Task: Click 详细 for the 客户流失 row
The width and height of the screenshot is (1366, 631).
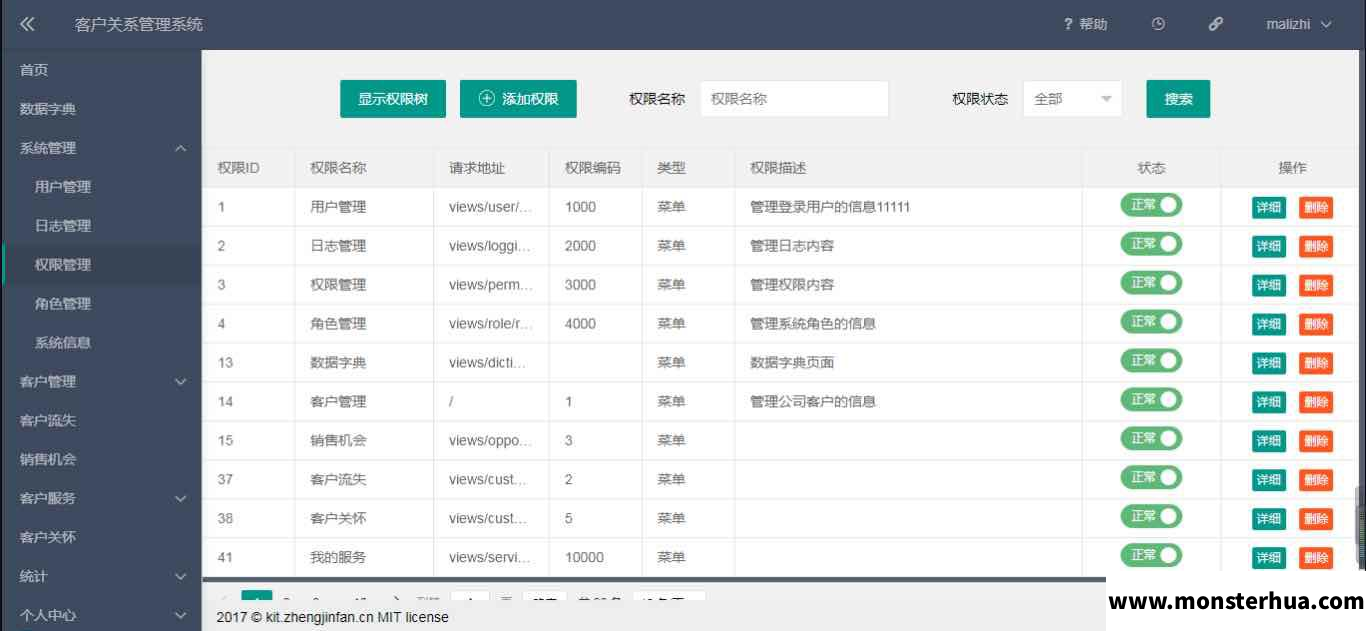Action: [x=1269, y=481]
